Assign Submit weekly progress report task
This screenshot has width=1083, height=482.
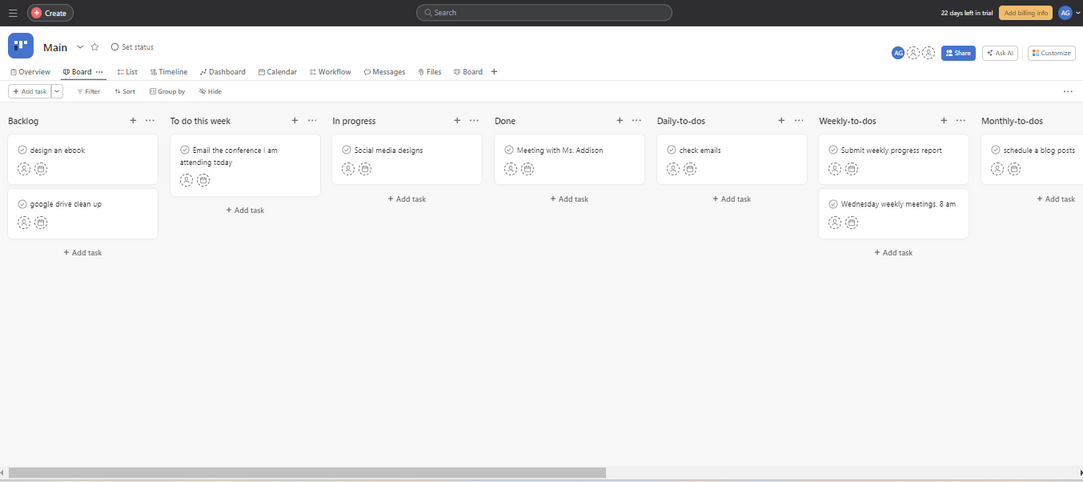[x=834, y=168]
